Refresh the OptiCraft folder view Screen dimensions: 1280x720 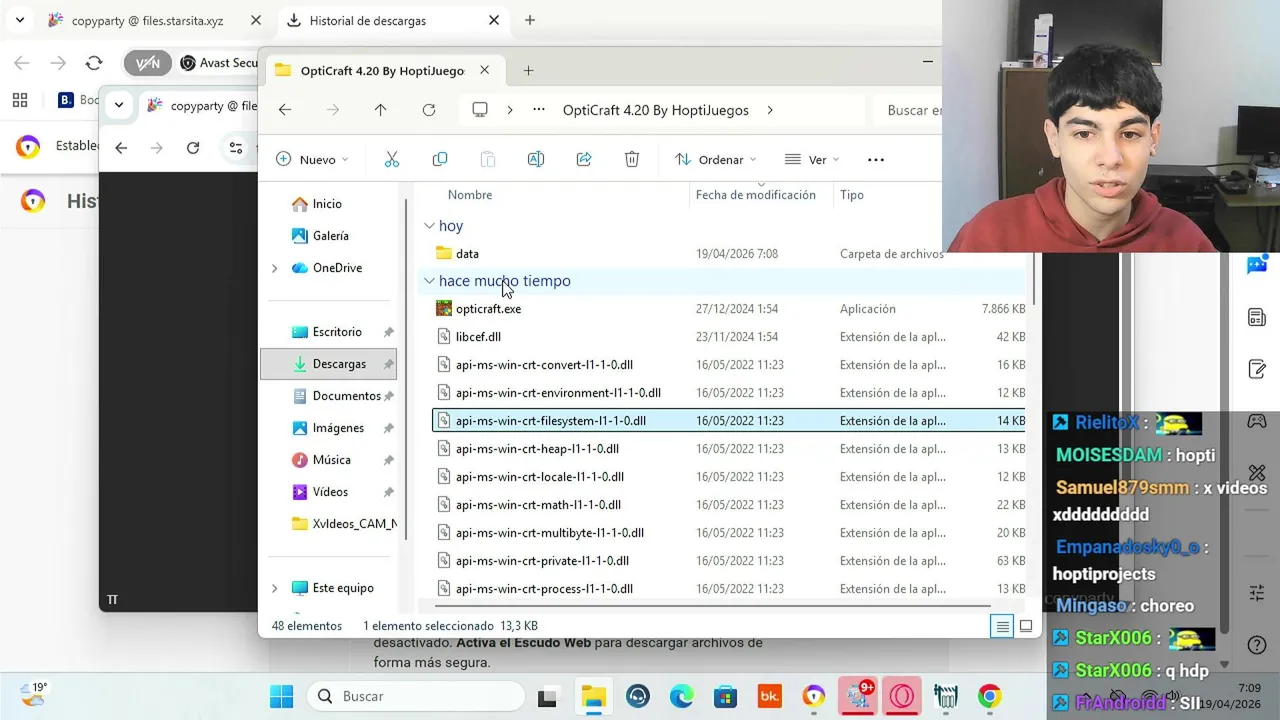click(x=429, y=110)
